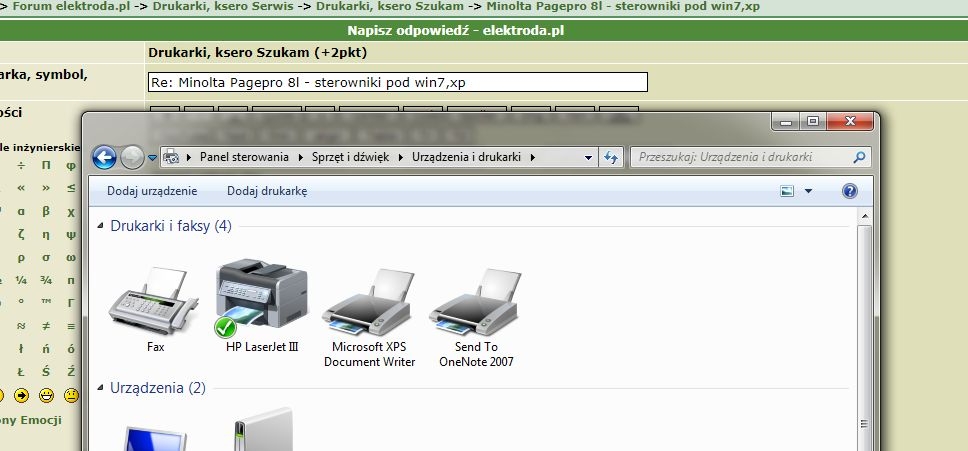Insert the ψ symbol
Viewport: 968px width, 451px height.
71,234
